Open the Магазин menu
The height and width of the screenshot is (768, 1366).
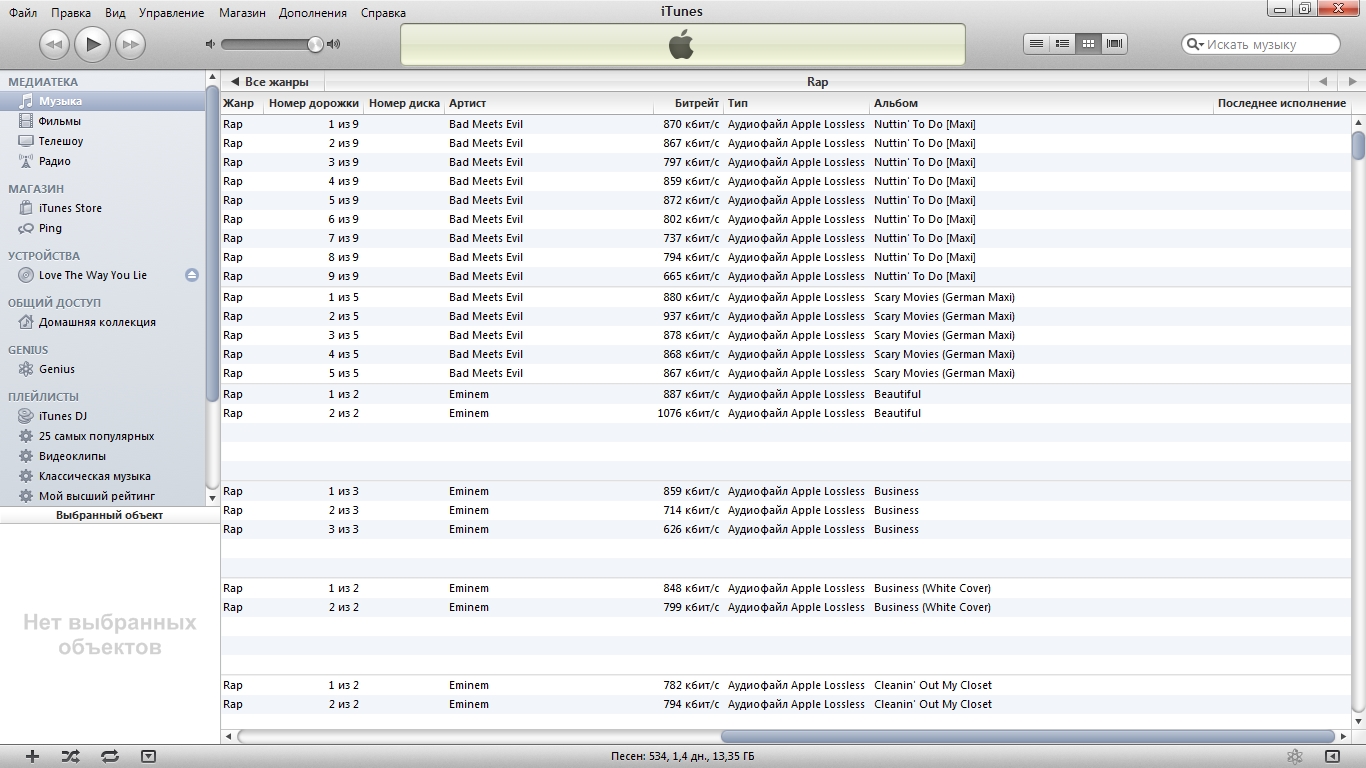point(242,13)
